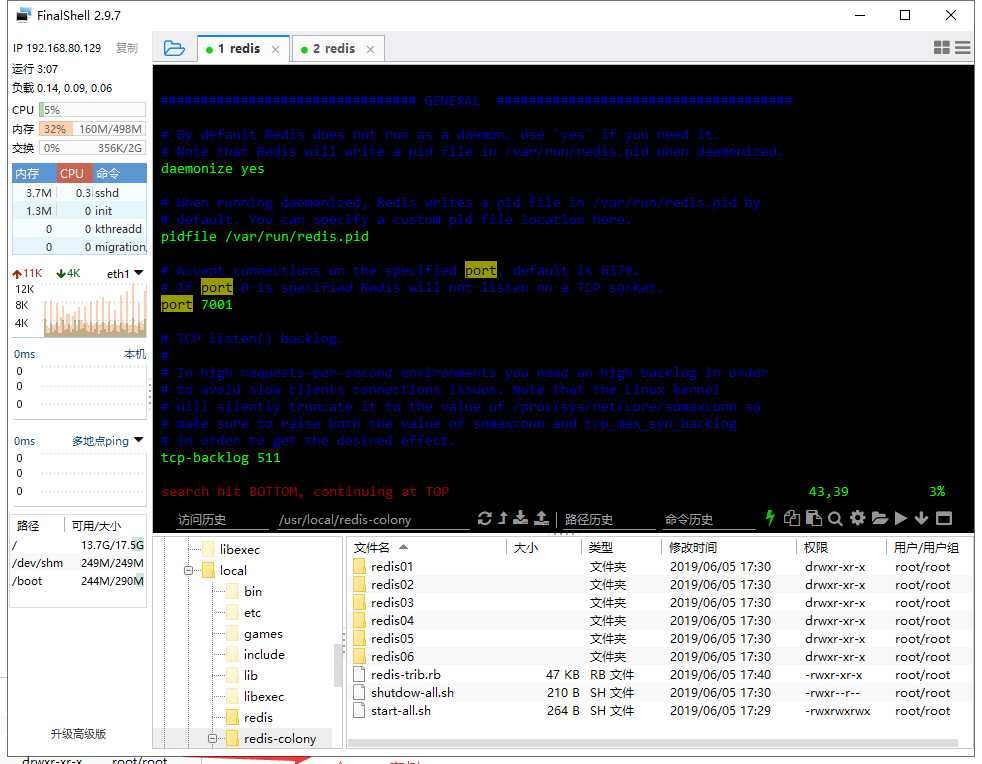Image resolution: width=982 pixels, height=764 pixels.
Task: Click the path field /usr/local/redis-colony
Action: point(374,520)
